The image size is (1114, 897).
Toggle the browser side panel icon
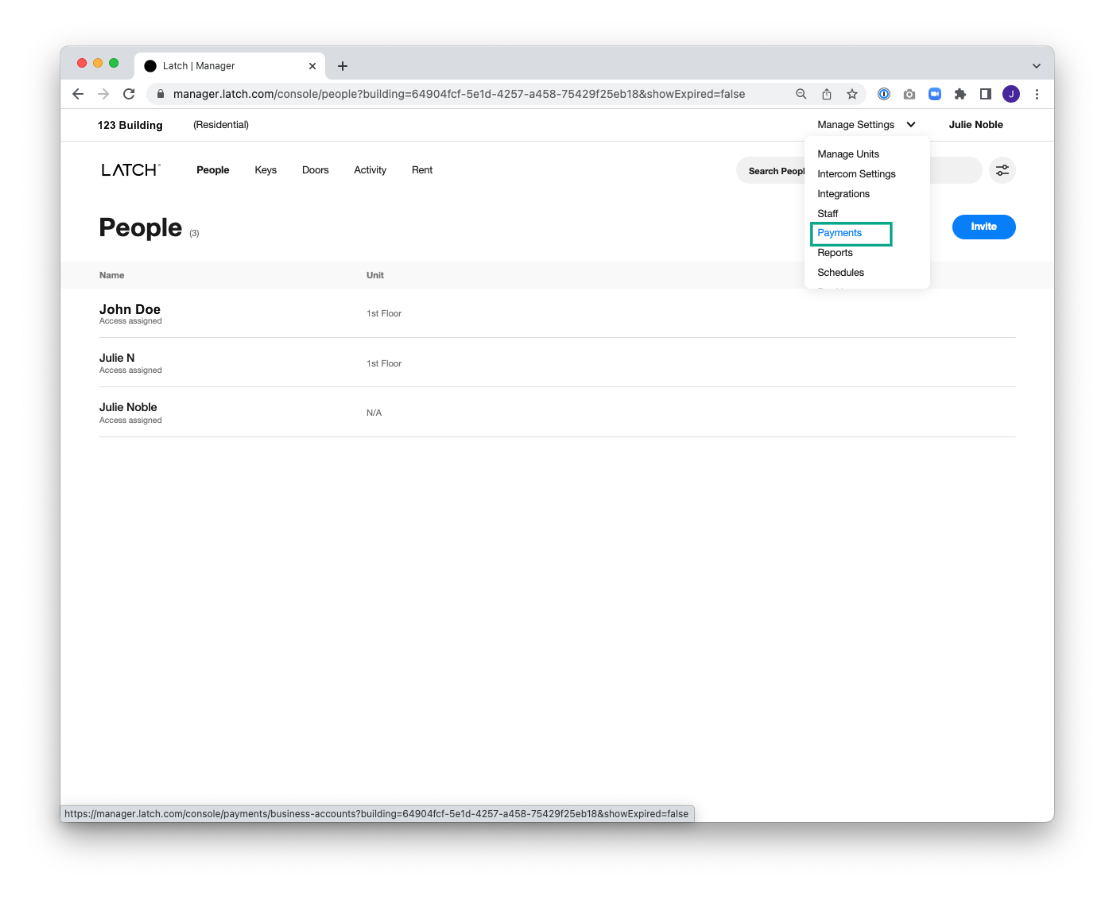985,94
